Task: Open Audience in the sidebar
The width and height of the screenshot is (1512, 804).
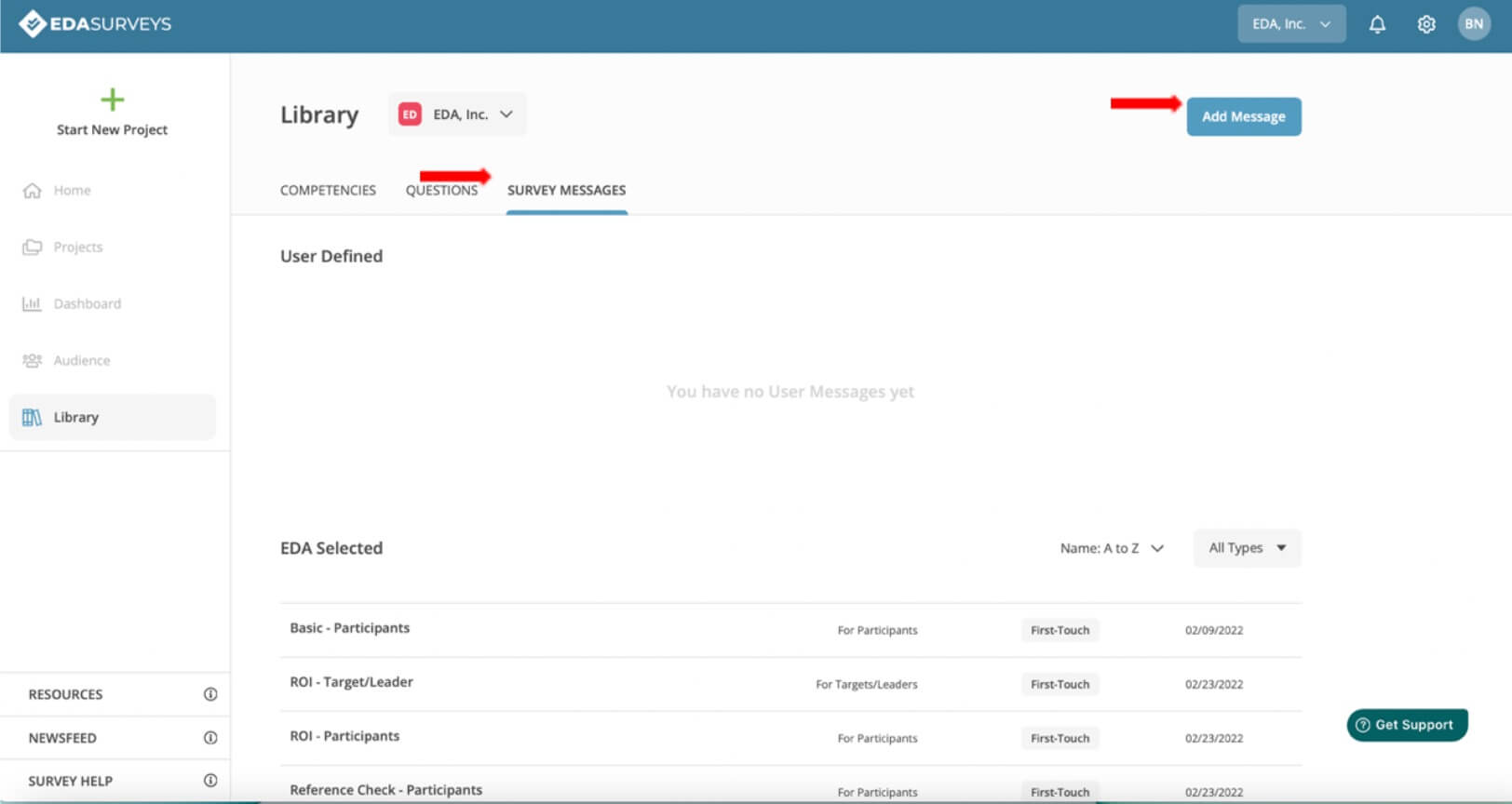Action: pos(82,361)
